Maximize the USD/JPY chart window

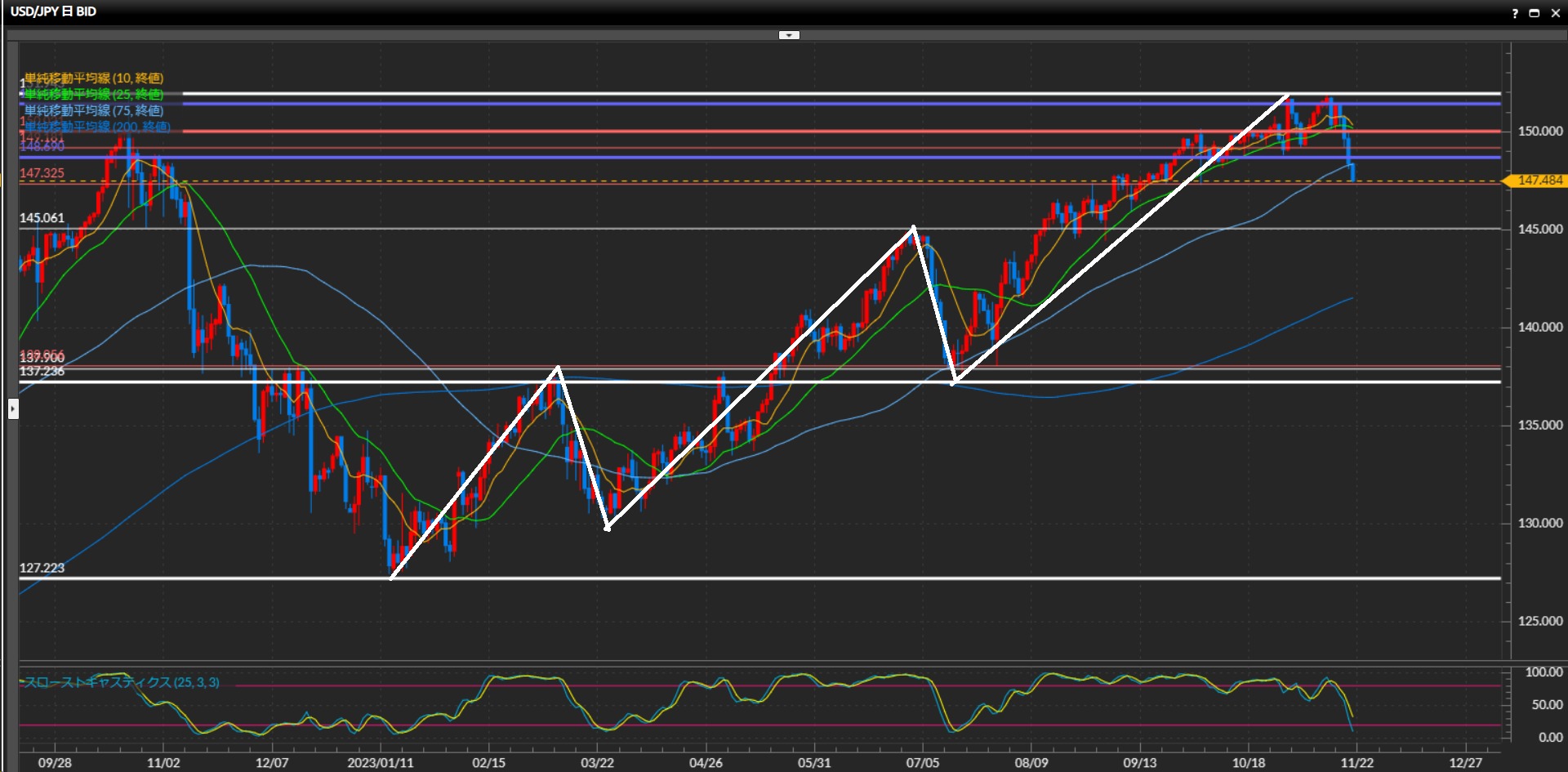click(x=1534, y=13)
